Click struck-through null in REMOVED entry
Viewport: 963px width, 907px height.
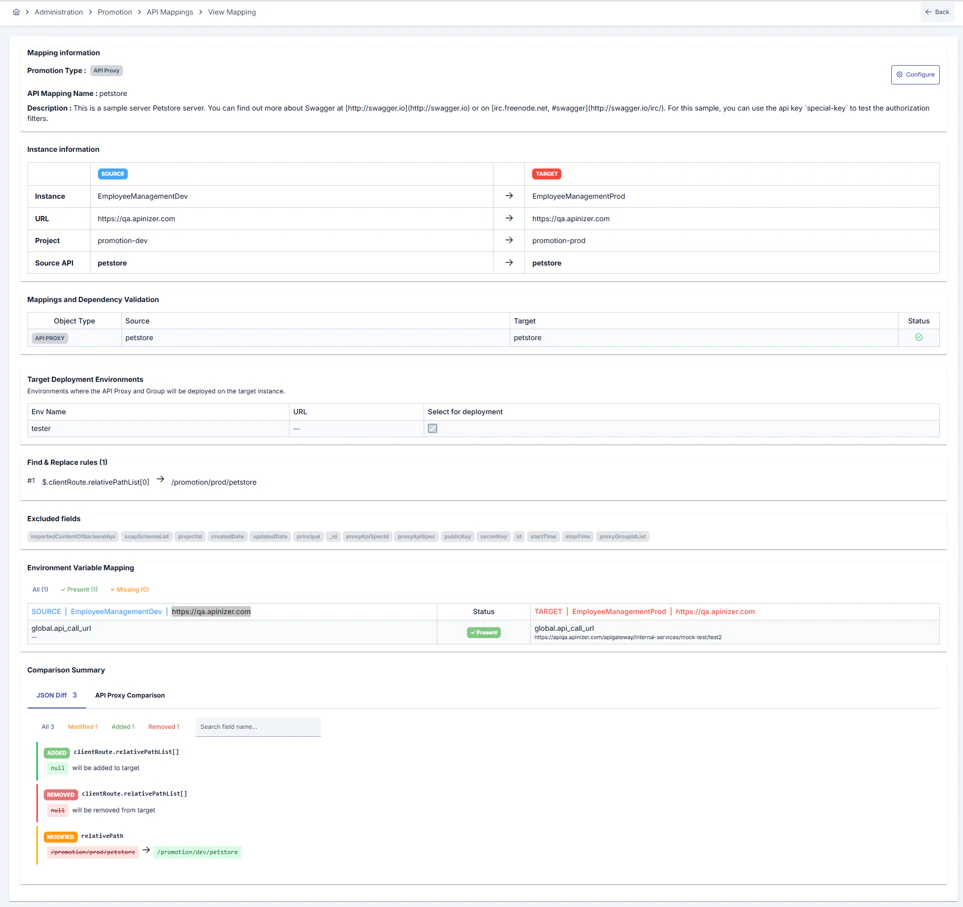click(58, 811)
